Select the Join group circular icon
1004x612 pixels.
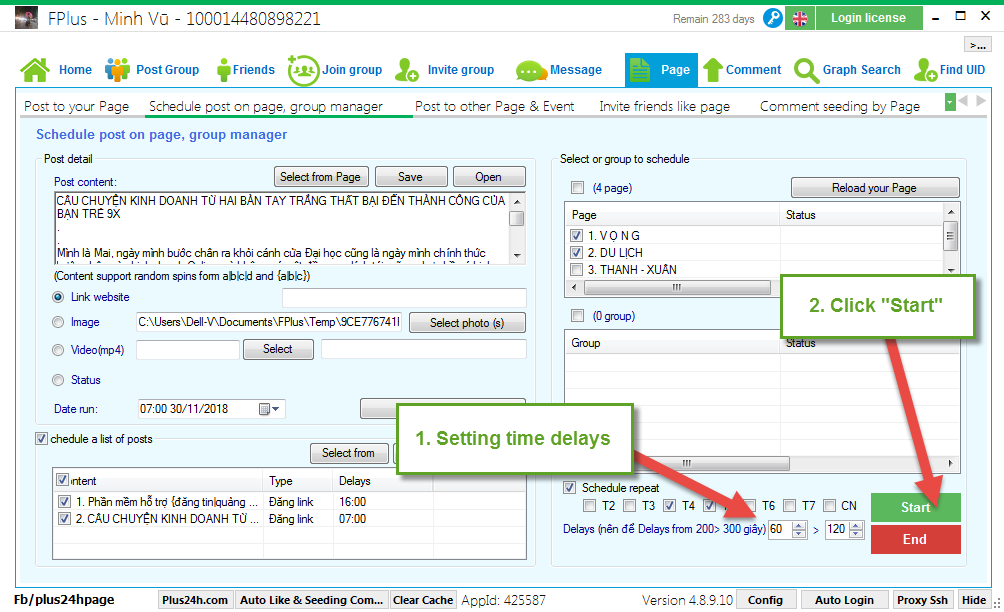(x=303, y=70)
